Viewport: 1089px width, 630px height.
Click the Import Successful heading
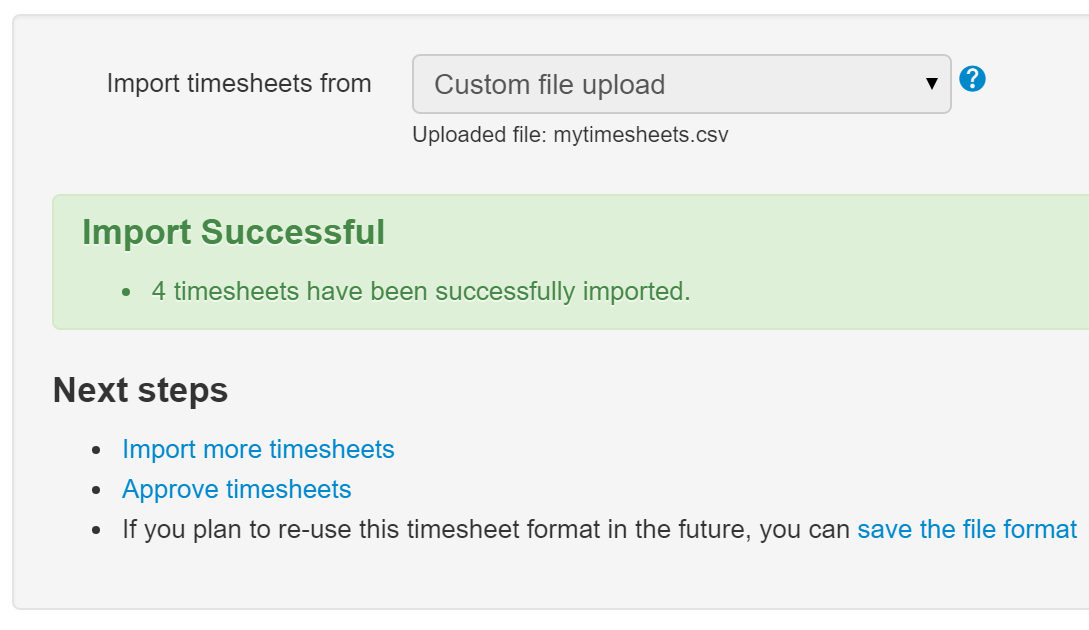[x=233, y=232]
